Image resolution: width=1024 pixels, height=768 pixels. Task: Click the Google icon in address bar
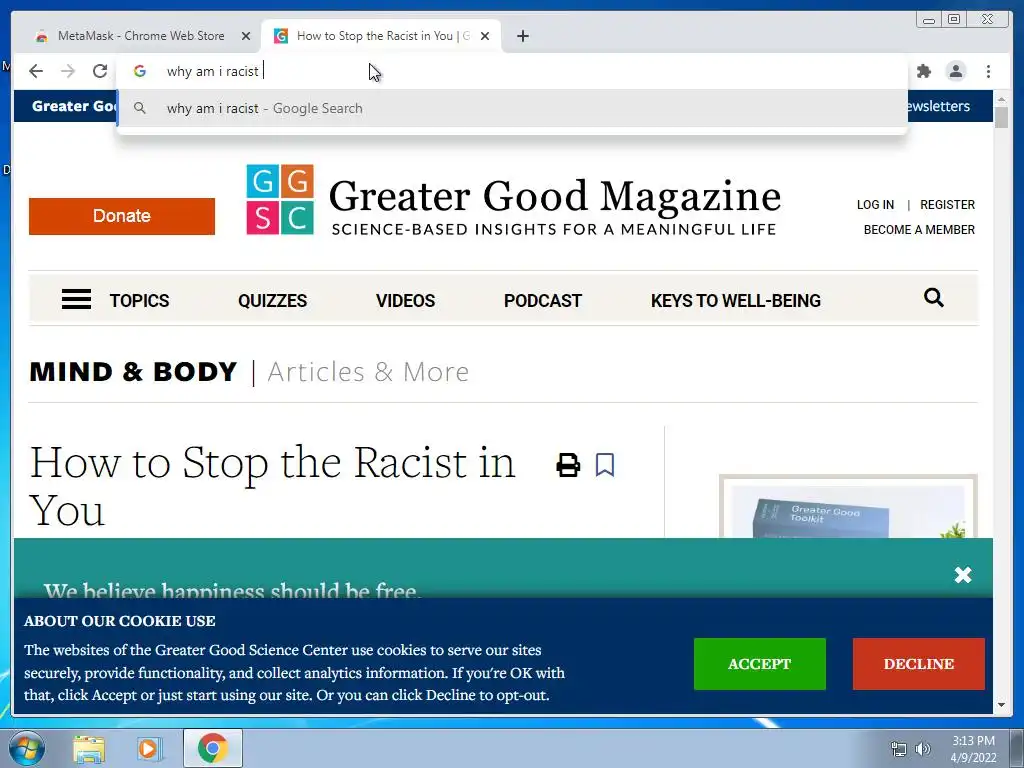(140, 71)
